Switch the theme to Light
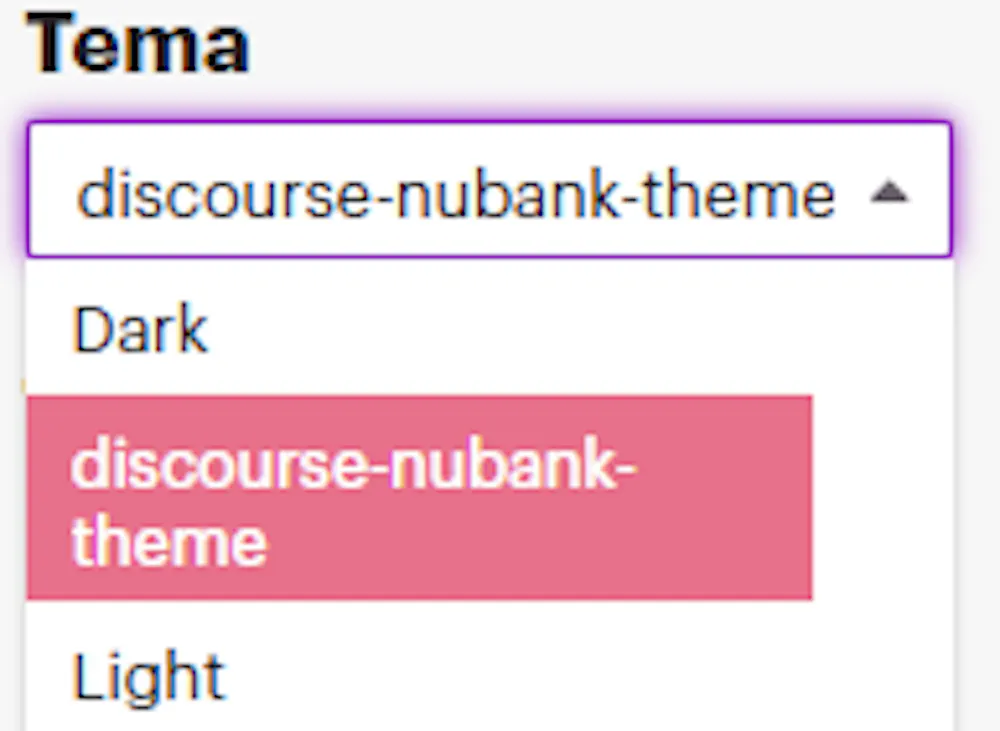 point(148,676)
